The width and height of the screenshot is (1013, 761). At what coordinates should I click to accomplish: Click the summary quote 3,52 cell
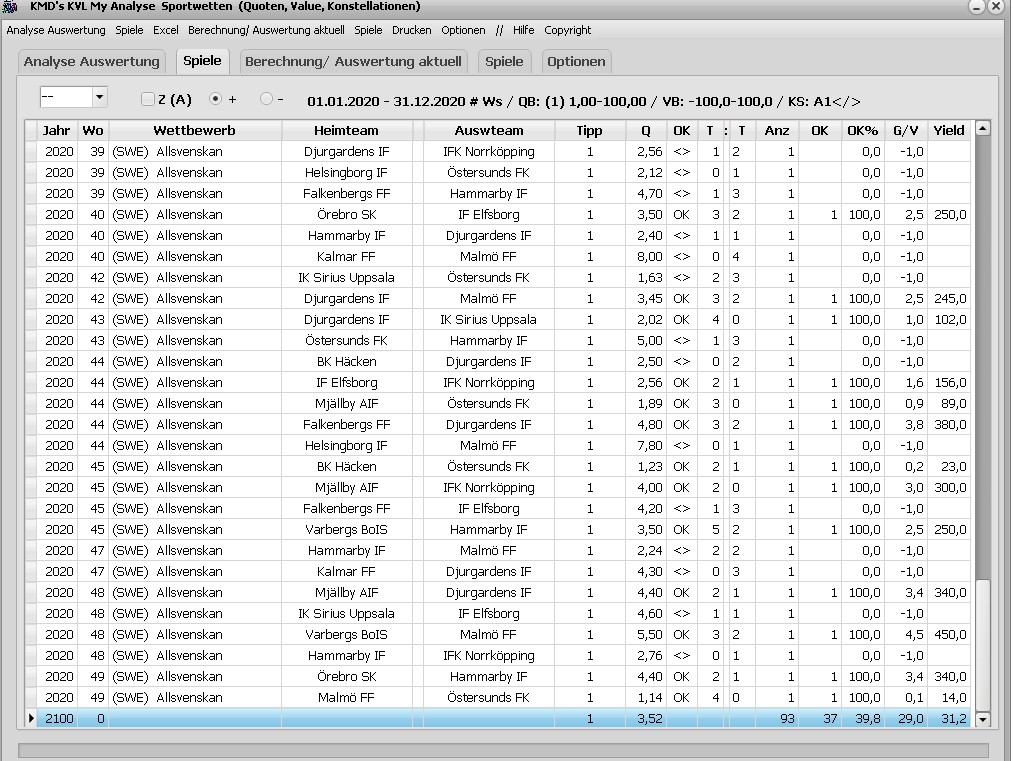tap(646, 718)
